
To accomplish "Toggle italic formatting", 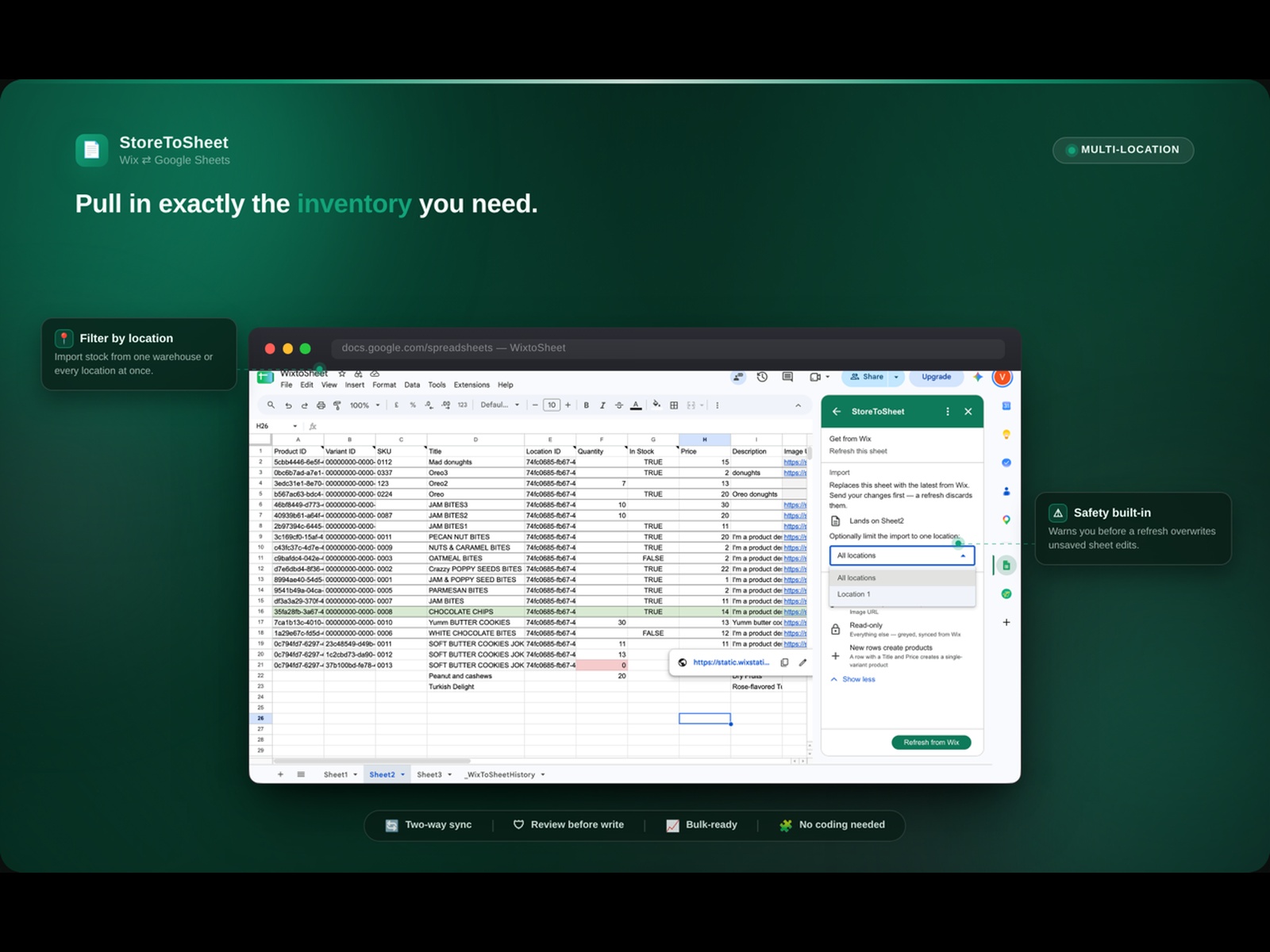I will point(602,405).
